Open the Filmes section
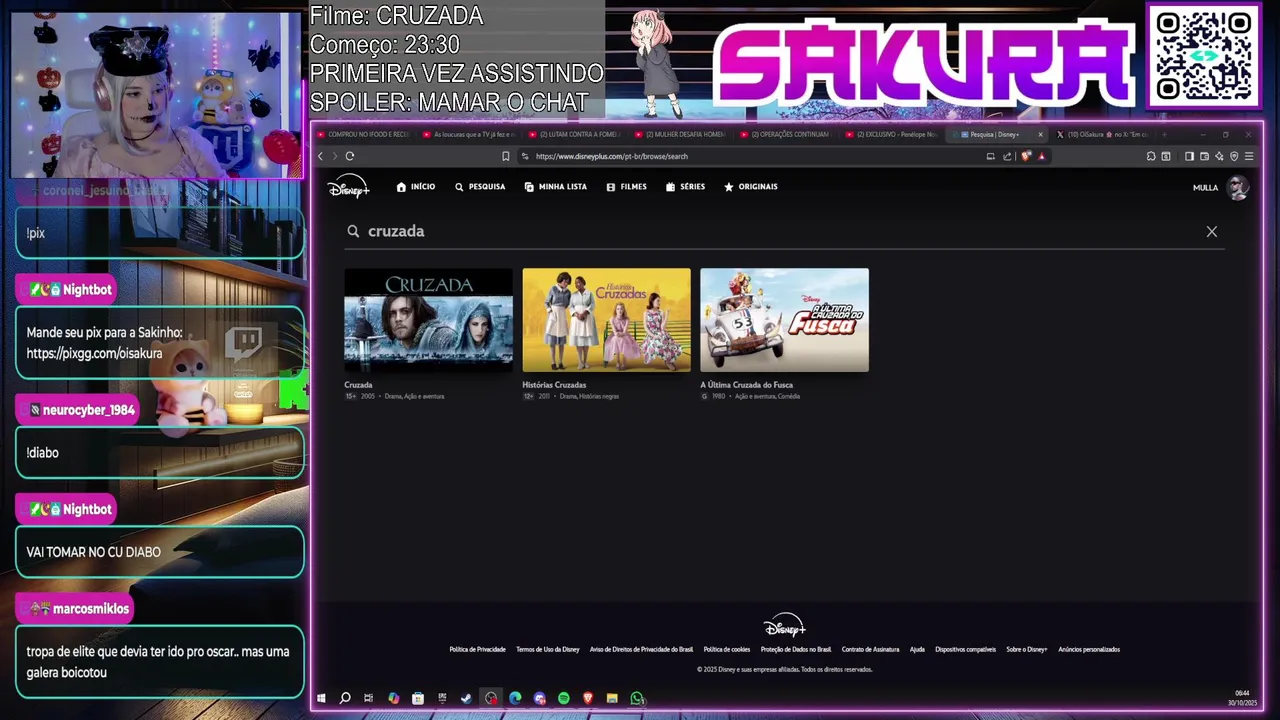 coord(627,187)
